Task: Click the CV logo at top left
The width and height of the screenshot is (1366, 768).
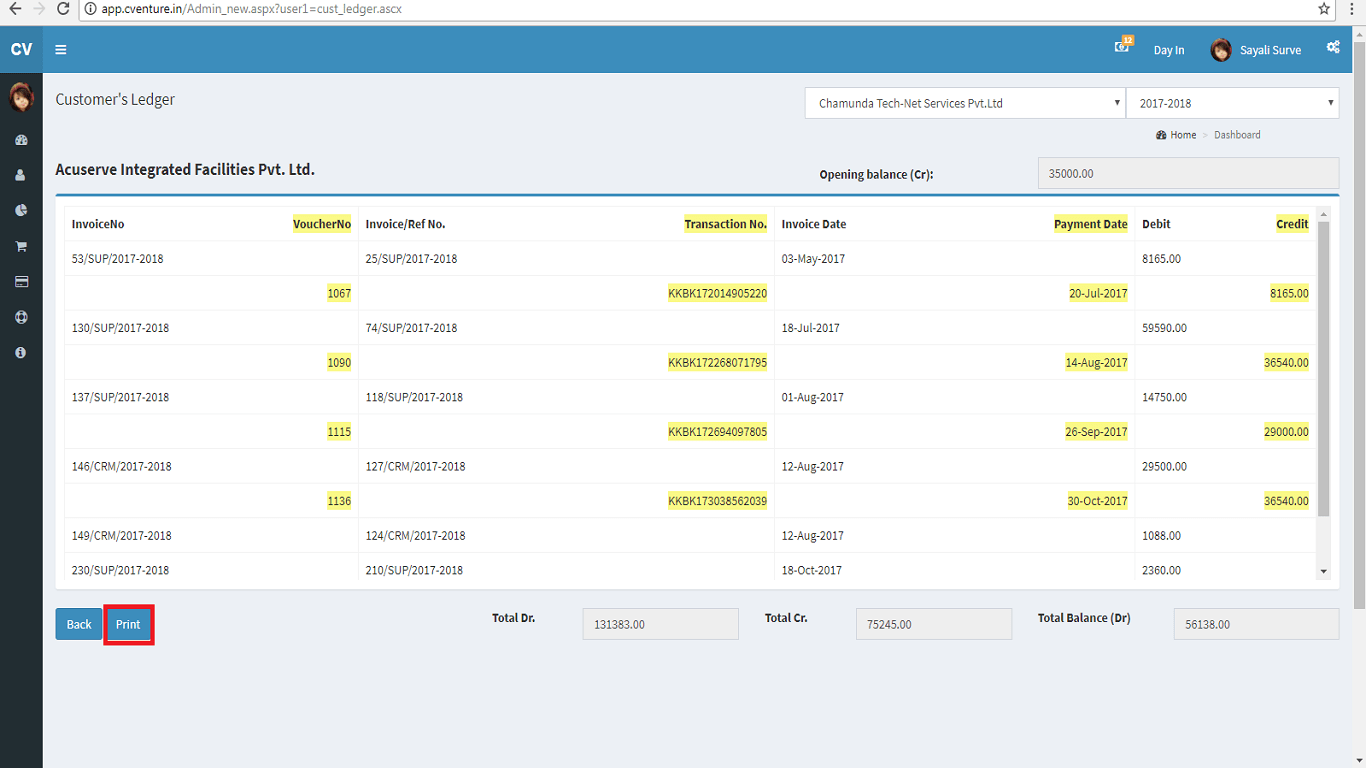Action: coord(21,49)
